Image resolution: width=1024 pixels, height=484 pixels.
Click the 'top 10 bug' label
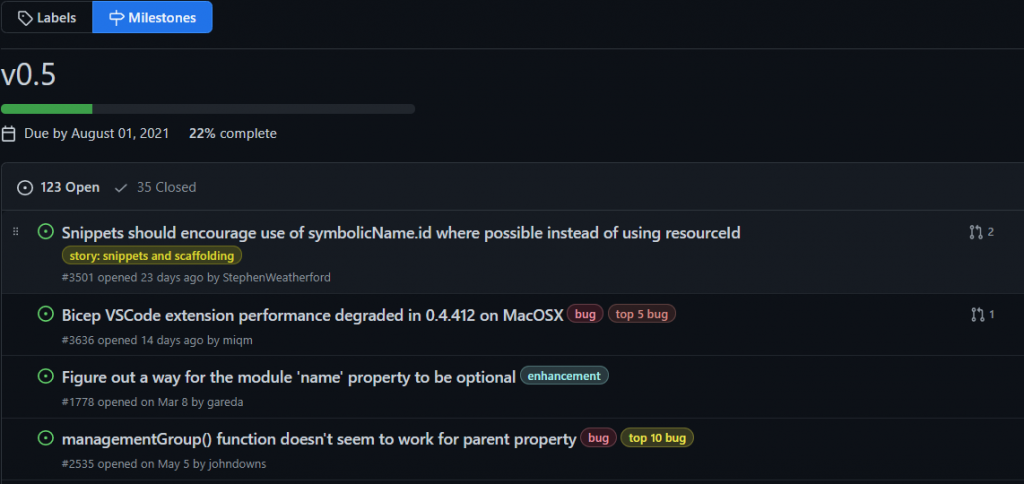point(656,438)
